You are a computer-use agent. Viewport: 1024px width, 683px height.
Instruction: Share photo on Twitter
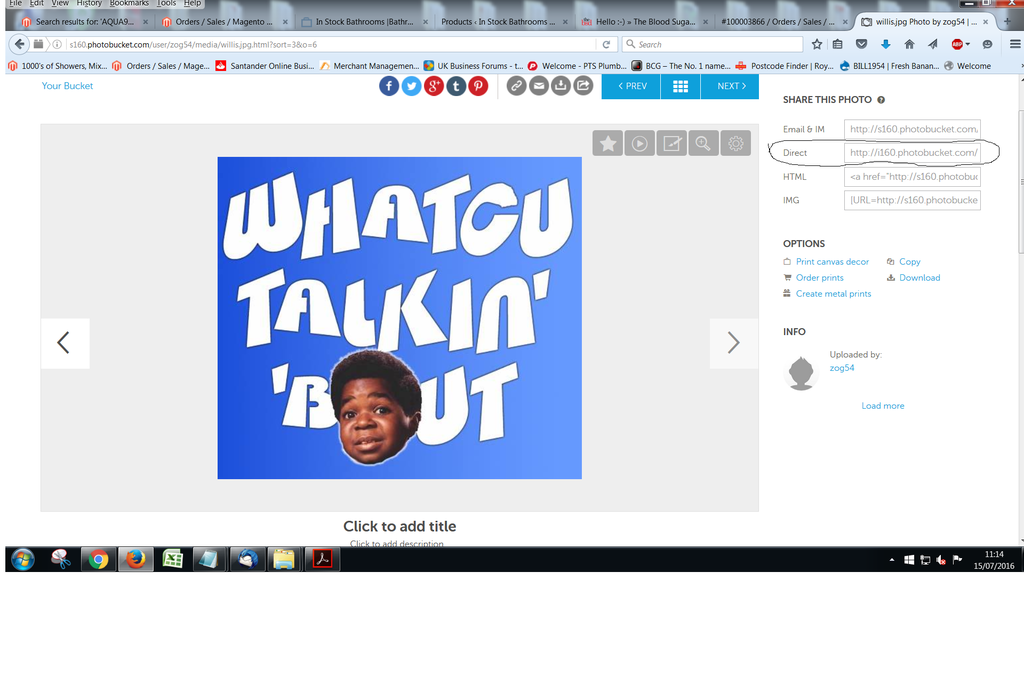click(411, 86)
